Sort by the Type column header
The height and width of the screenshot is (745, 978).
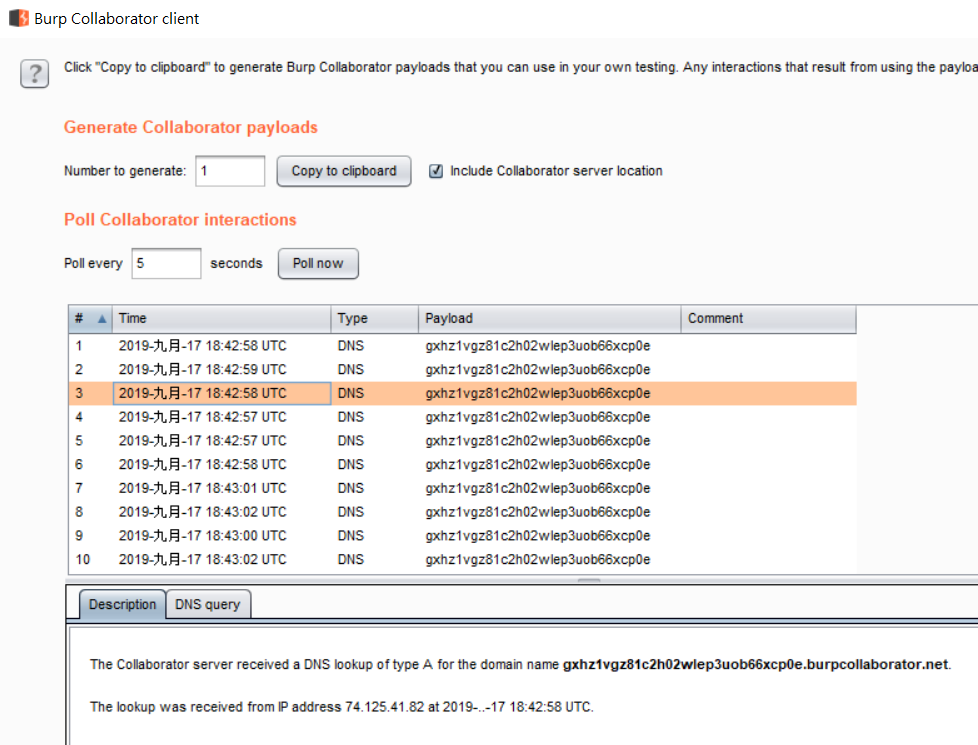tap(374, 318)
